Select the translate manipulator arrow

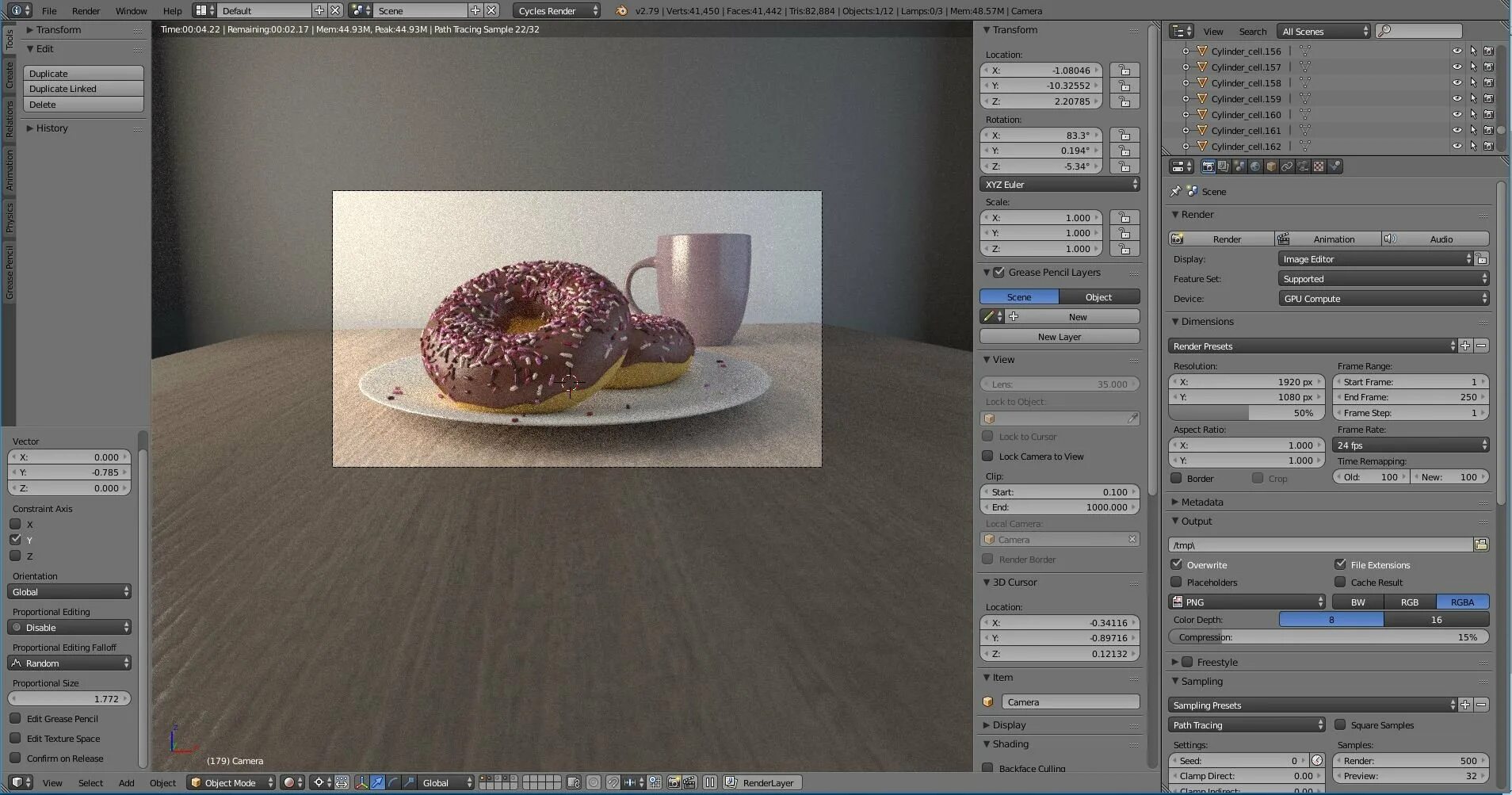click(x=378, y=782)
